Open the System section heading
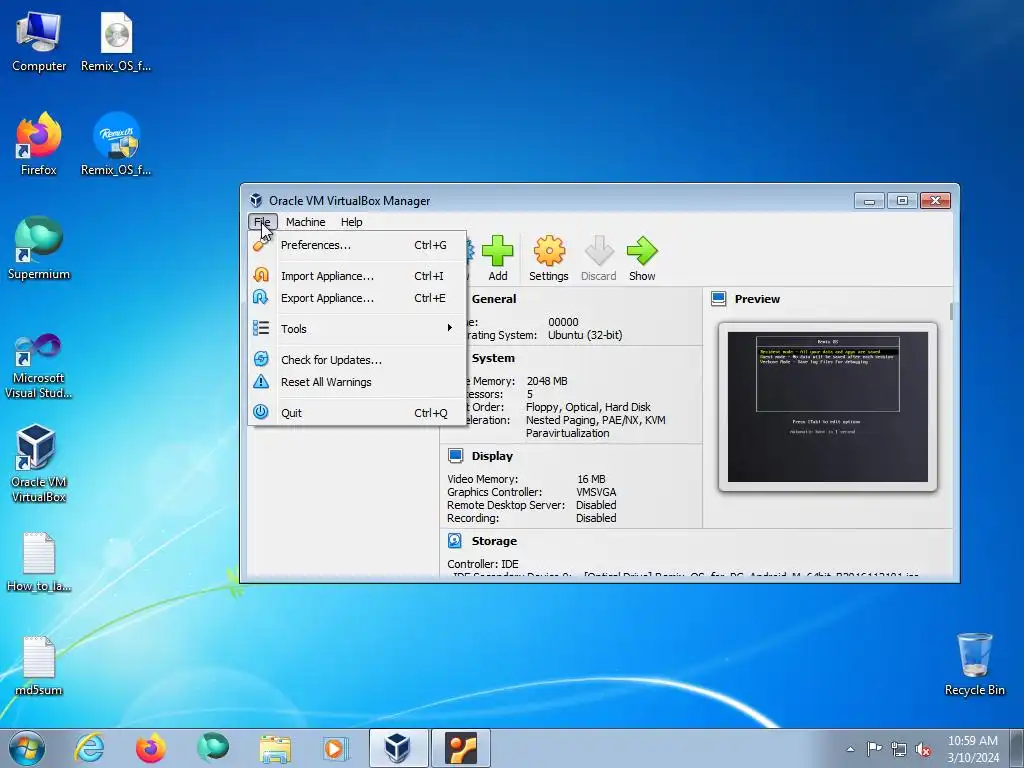 (493, 358)
